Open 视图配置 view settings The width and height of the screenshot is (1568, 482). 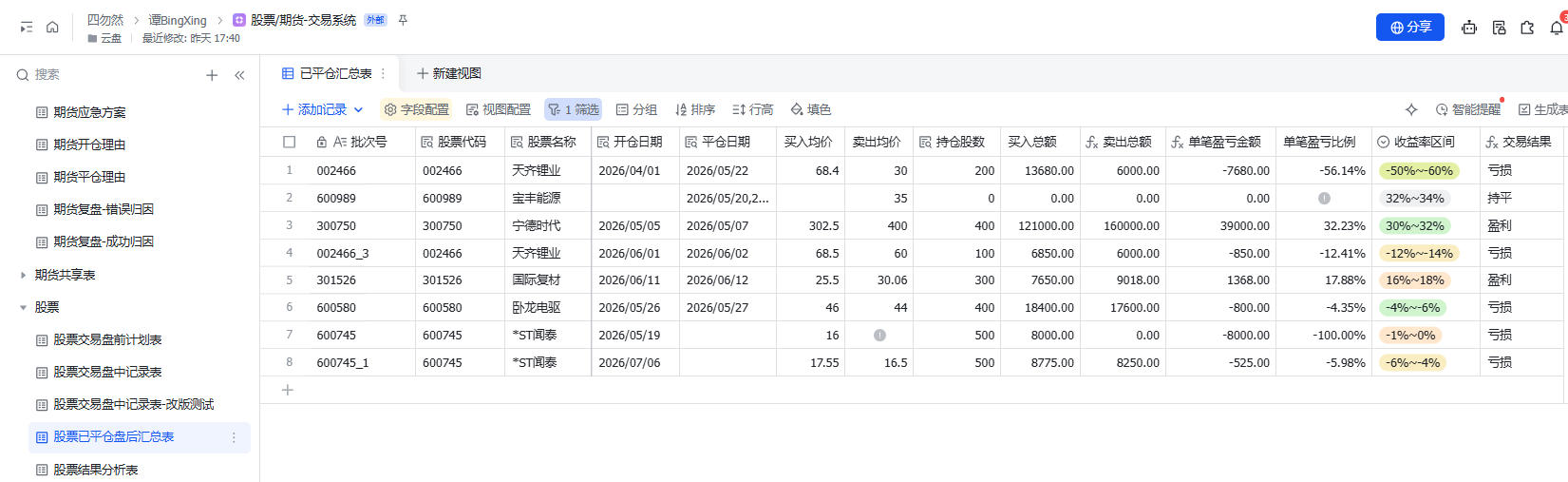(x=499, y=109)
